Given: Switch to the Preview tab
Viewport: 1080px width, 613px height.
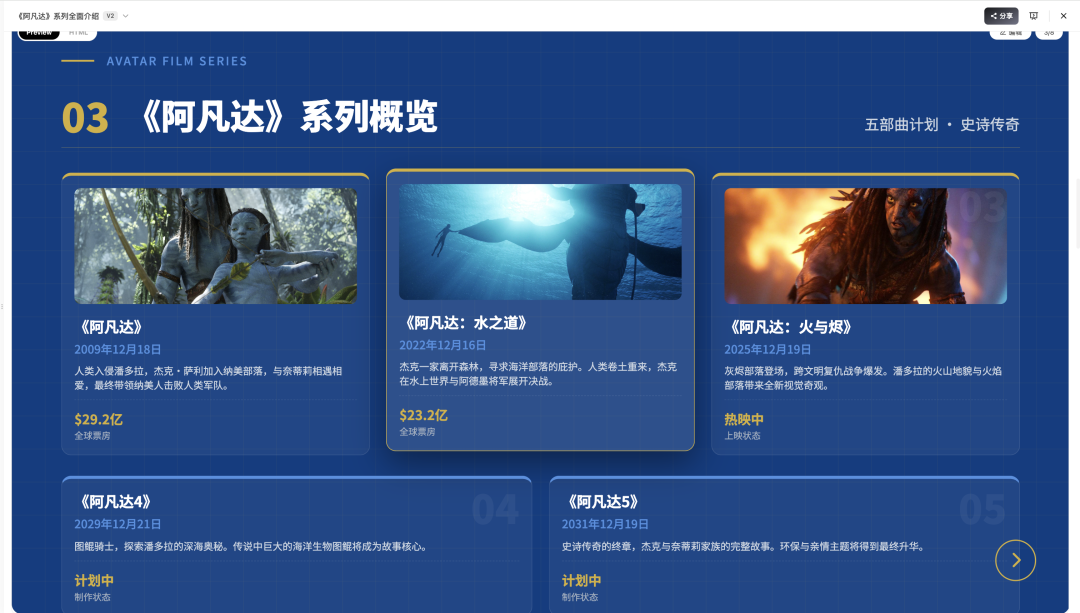Looking at the screenshot, I should click(39, 33).
